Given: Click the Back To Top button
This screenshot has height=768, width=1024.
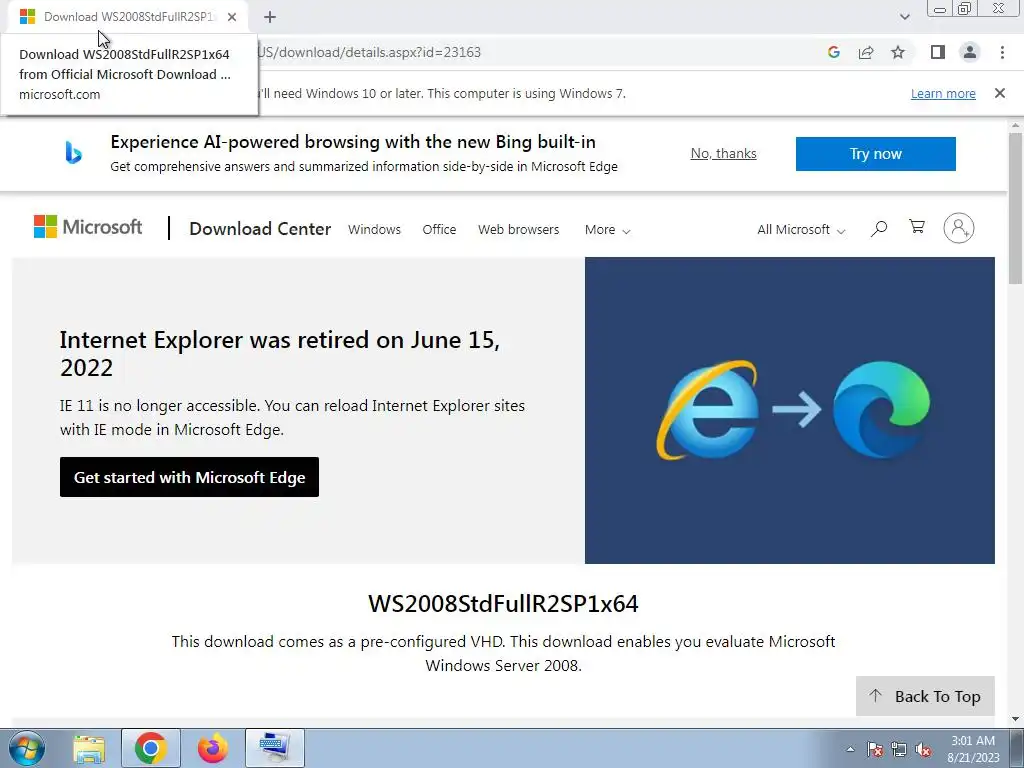Looking at the screenshot, I should [x=925, y=696].
